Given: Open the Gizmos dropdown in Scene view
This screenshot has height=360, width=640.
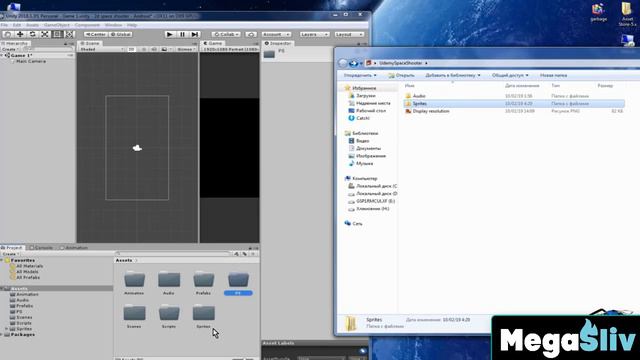Looking at the screenshot, I should pyautogui.click(x=187, y=49).
